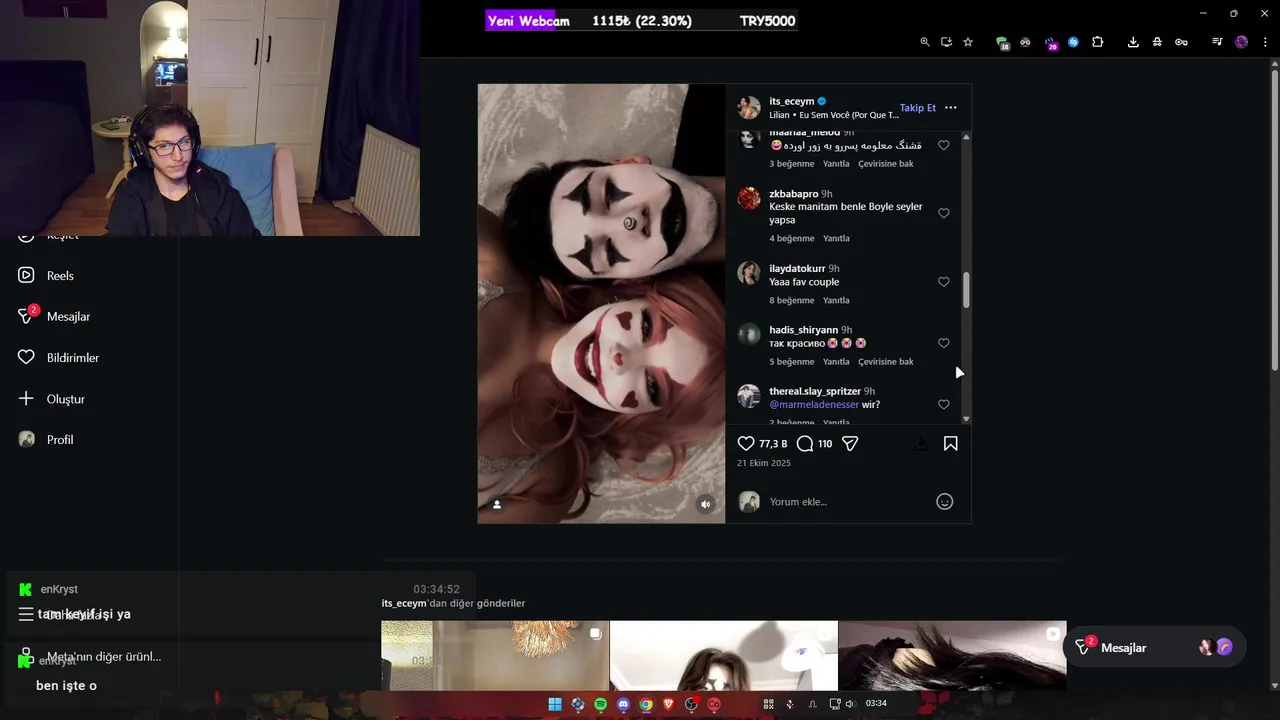This screenshot has width=1280, height=720.
Task: Show tagged people icon on video
Action: 496,504
